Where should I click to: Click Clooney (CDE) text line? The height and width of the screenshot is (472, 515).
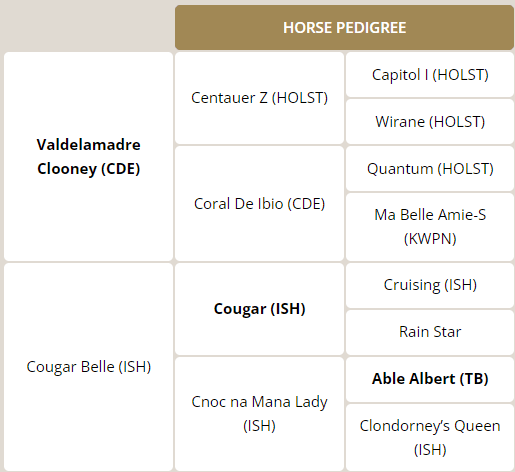tap(89, 169)
